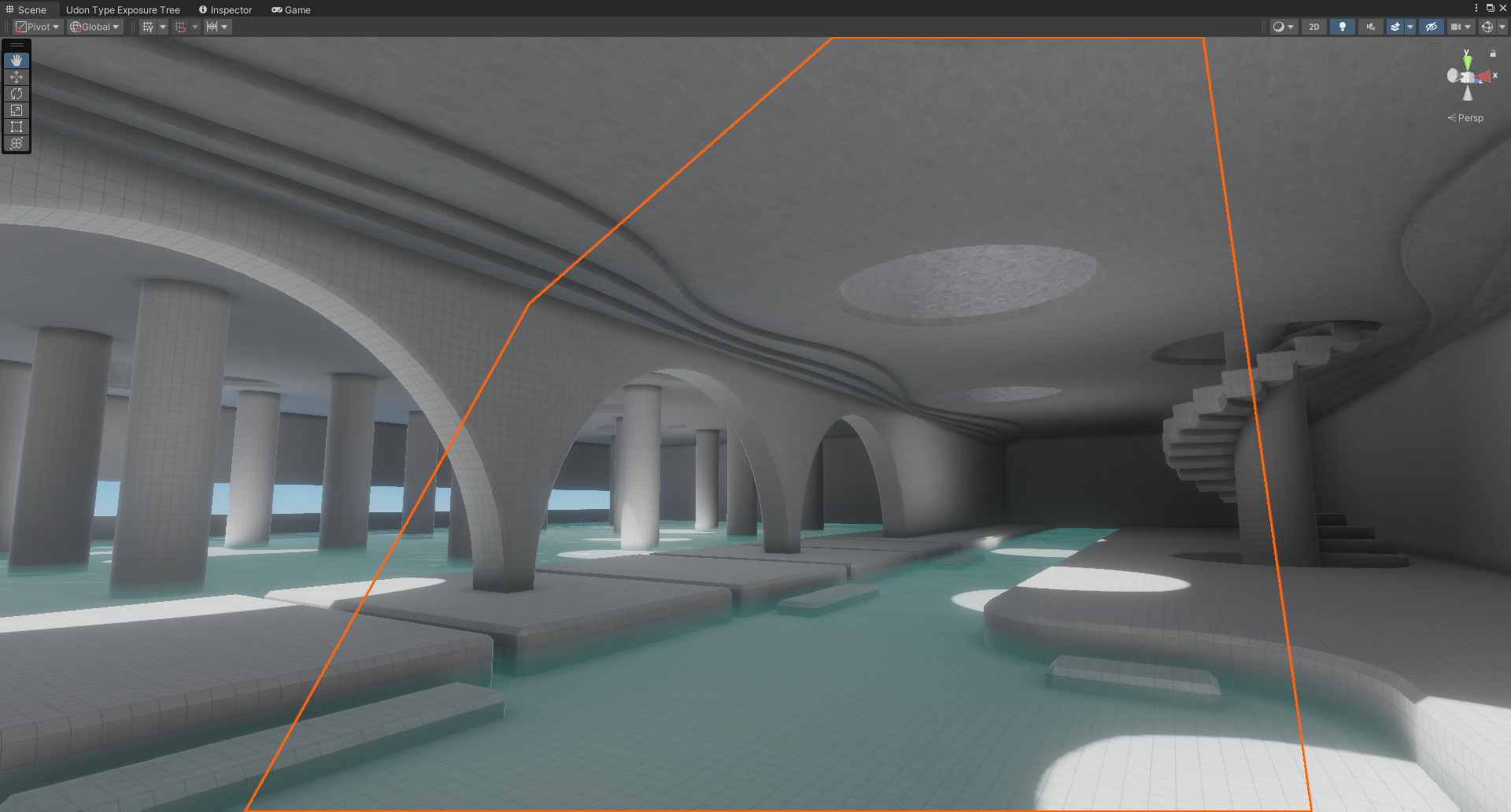Image resolution: width=1511 pixels, height=812 pixels.
Task: Open grid snapping settings arrow
Action: point(195,27)
